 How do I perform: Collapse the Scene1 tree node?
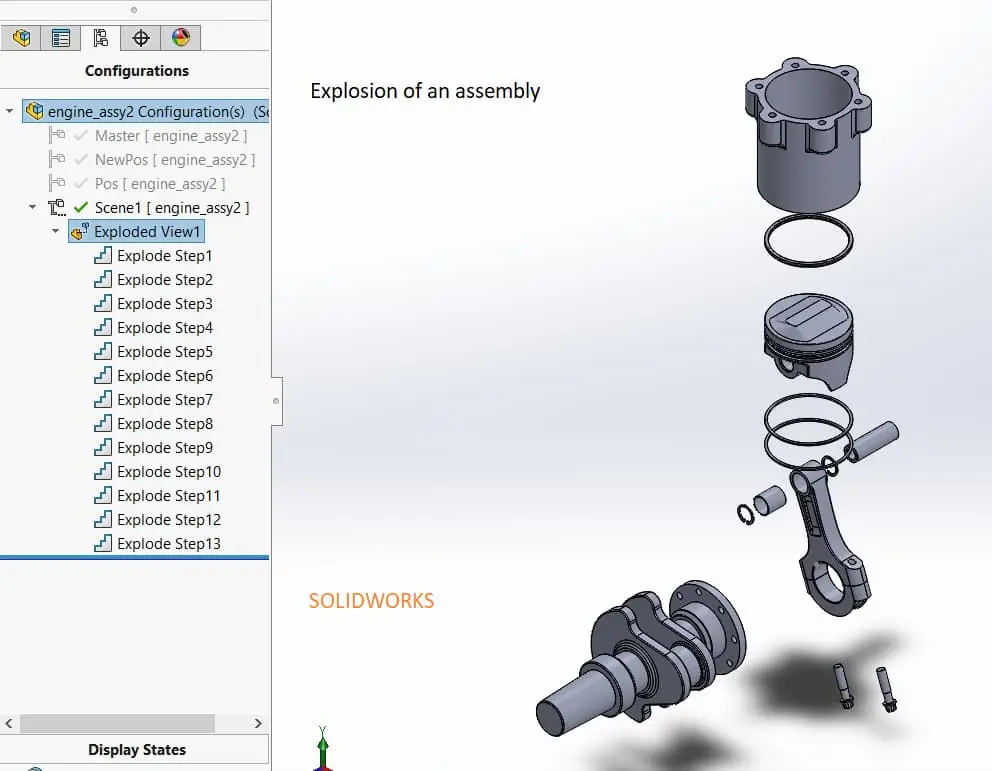tap(32, 207)
